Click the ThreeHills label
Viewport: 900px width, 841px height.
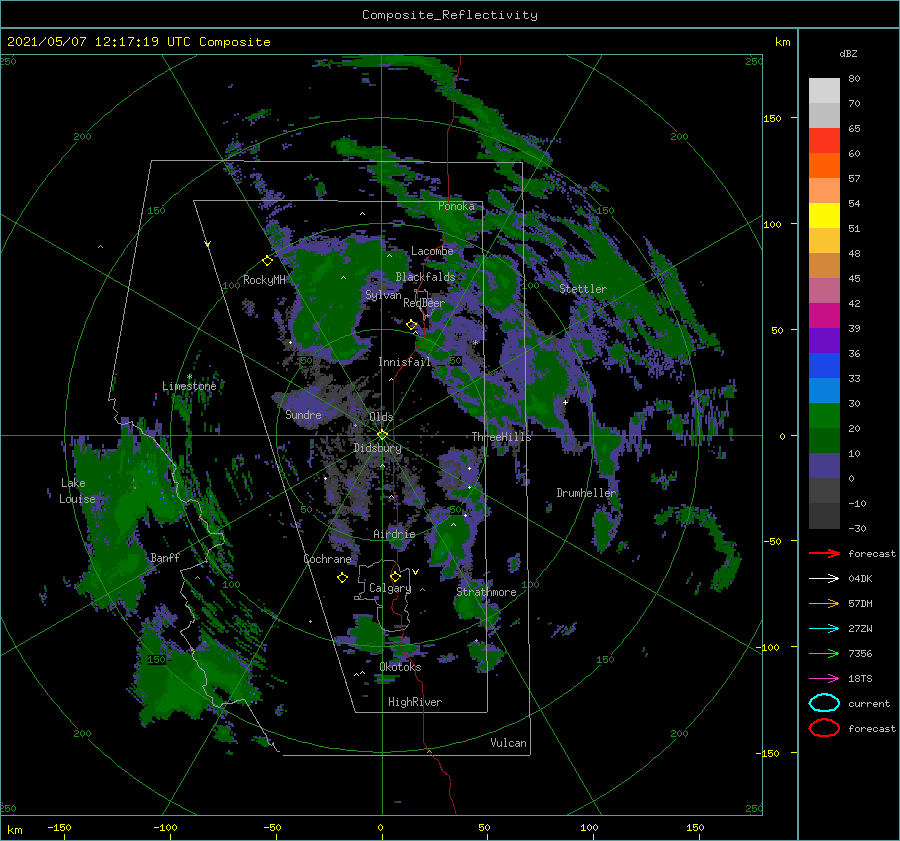click(502, 437)
